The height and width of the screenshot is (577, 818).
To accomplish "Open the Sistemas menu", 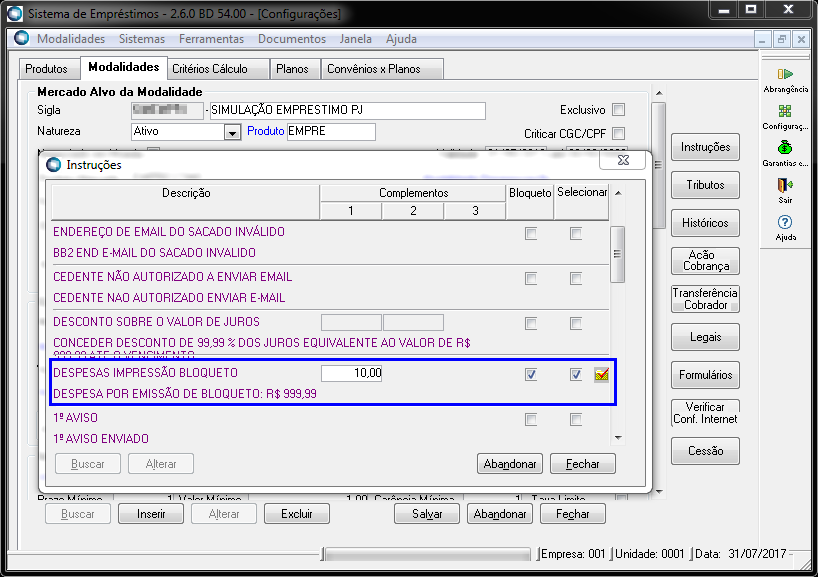I will pos(142,39).
